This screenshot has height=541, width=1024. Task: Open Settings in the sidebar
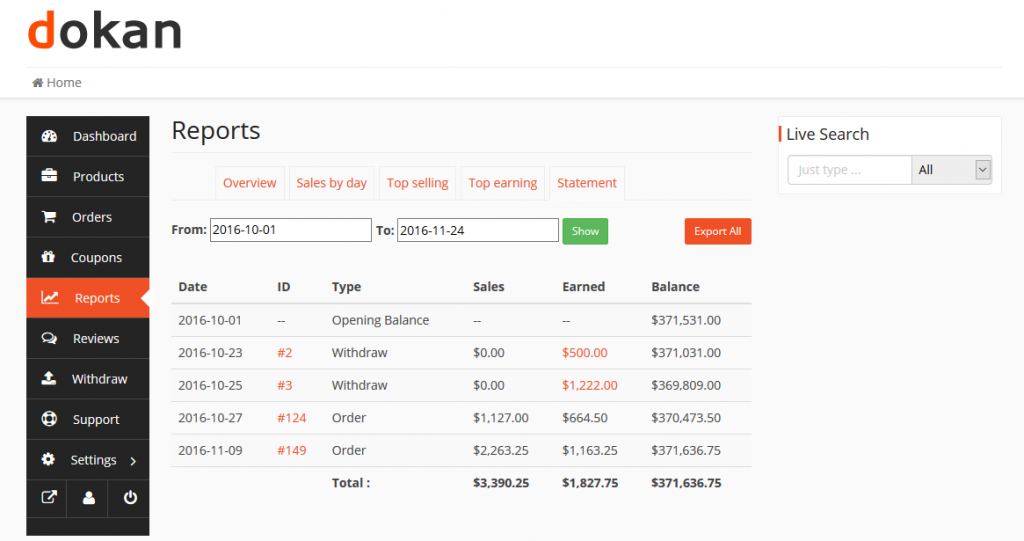pyautogui.click(x=88, y=460)
